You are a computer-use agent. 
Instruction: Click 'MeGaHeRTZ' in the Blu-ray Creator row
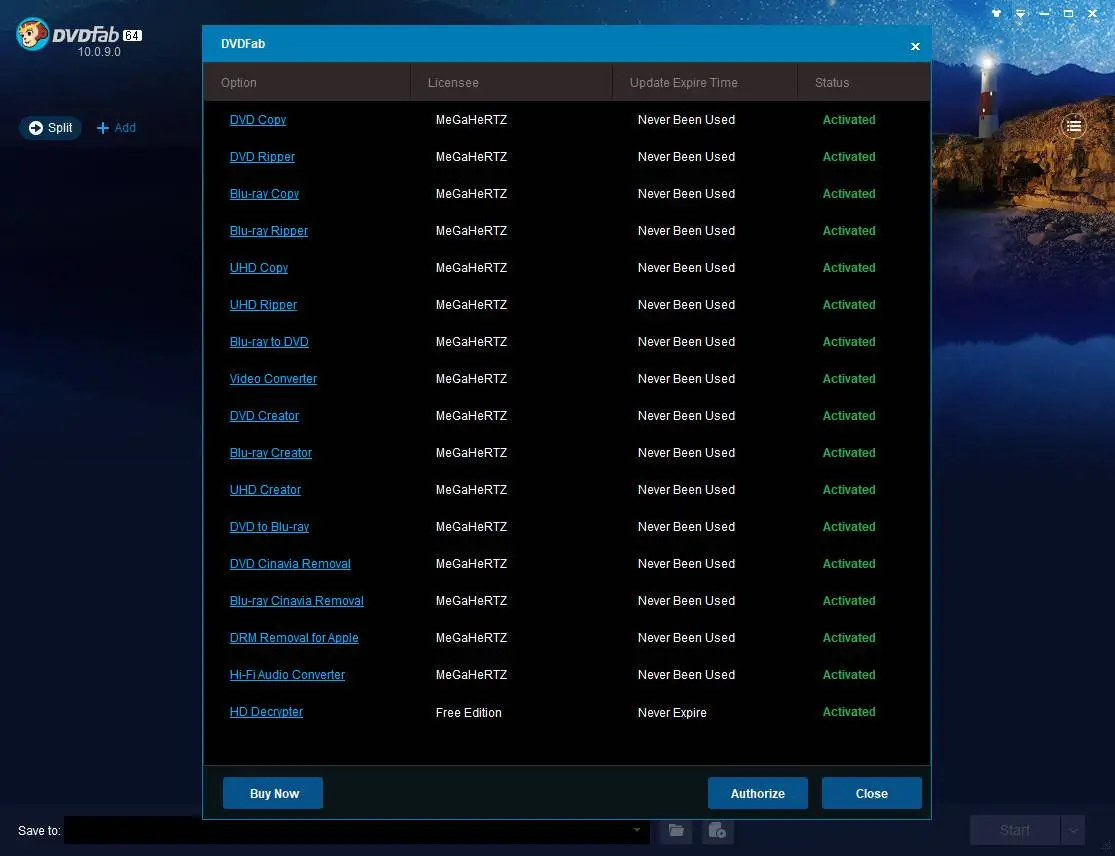(x=471, y=452)
